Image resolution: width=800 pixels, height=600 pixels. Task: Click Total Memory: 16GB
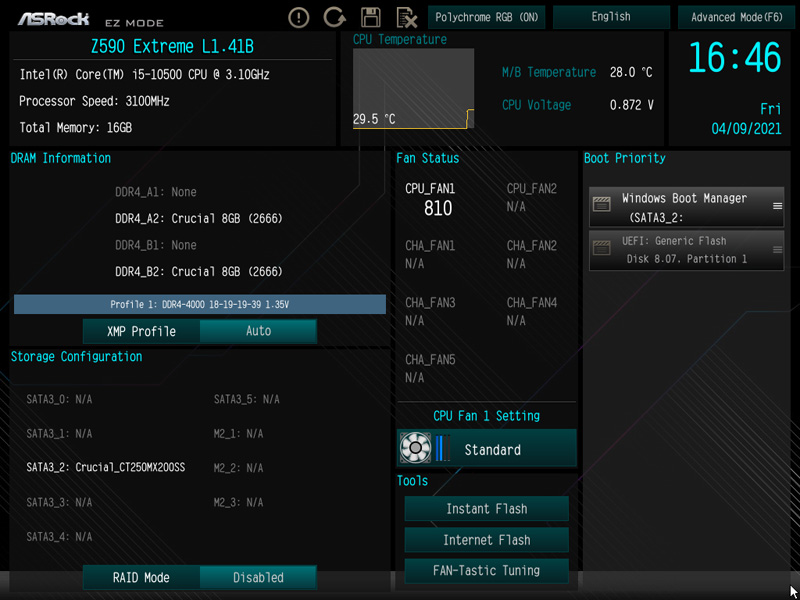click(76, 128)
